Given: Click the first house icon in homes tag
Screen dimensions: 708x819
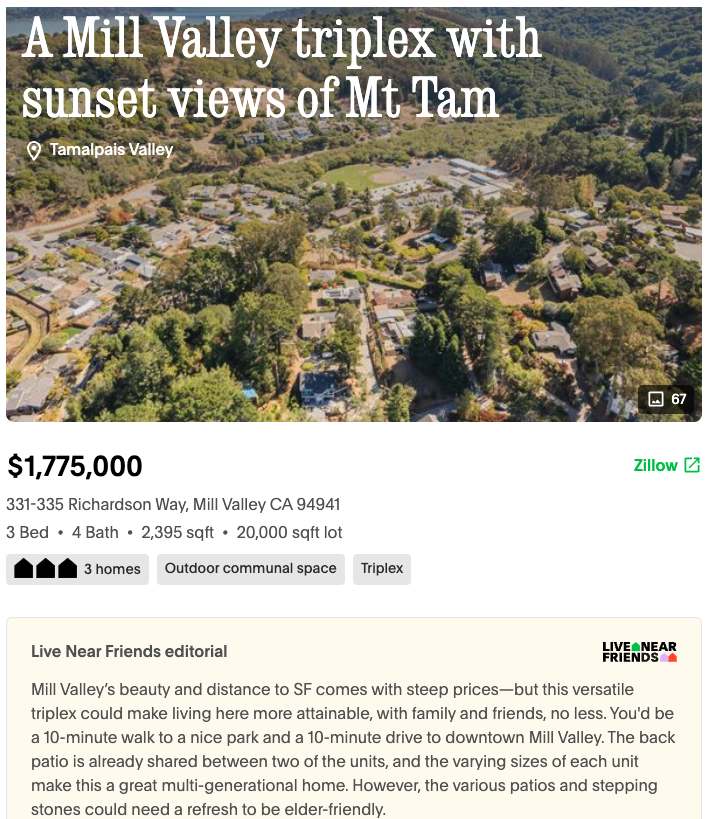Looking at the screenshot, I should [x=24, y=569].
